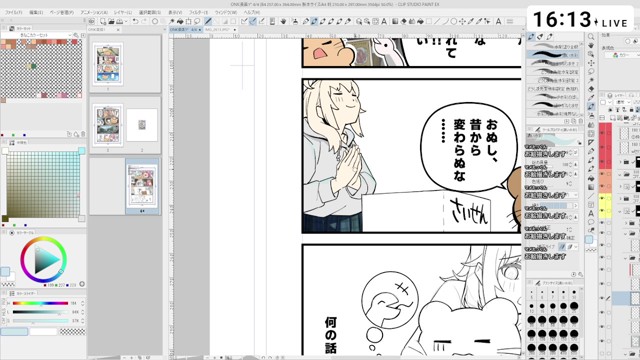
Task: Open page 1 thumbnail in page manager
Action: pos(108,64)
